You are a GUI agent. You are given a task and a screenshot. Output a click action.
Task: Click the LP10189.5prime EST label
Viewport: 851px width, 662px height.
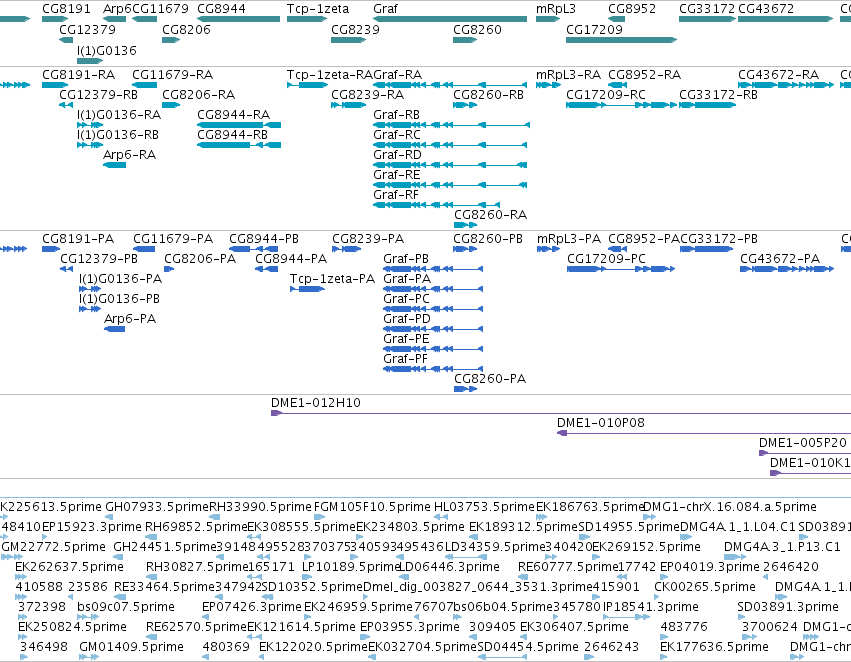(351, 567)
